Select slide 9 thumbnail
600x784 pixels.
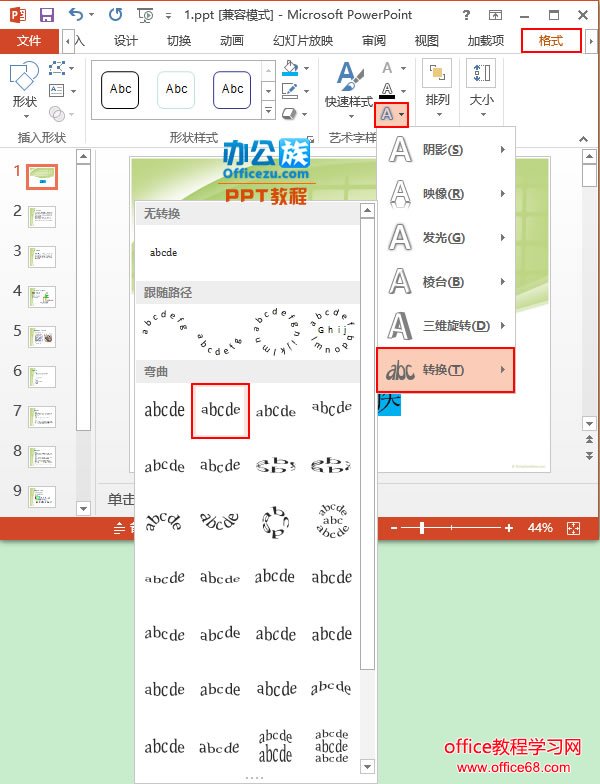[42, 497]
